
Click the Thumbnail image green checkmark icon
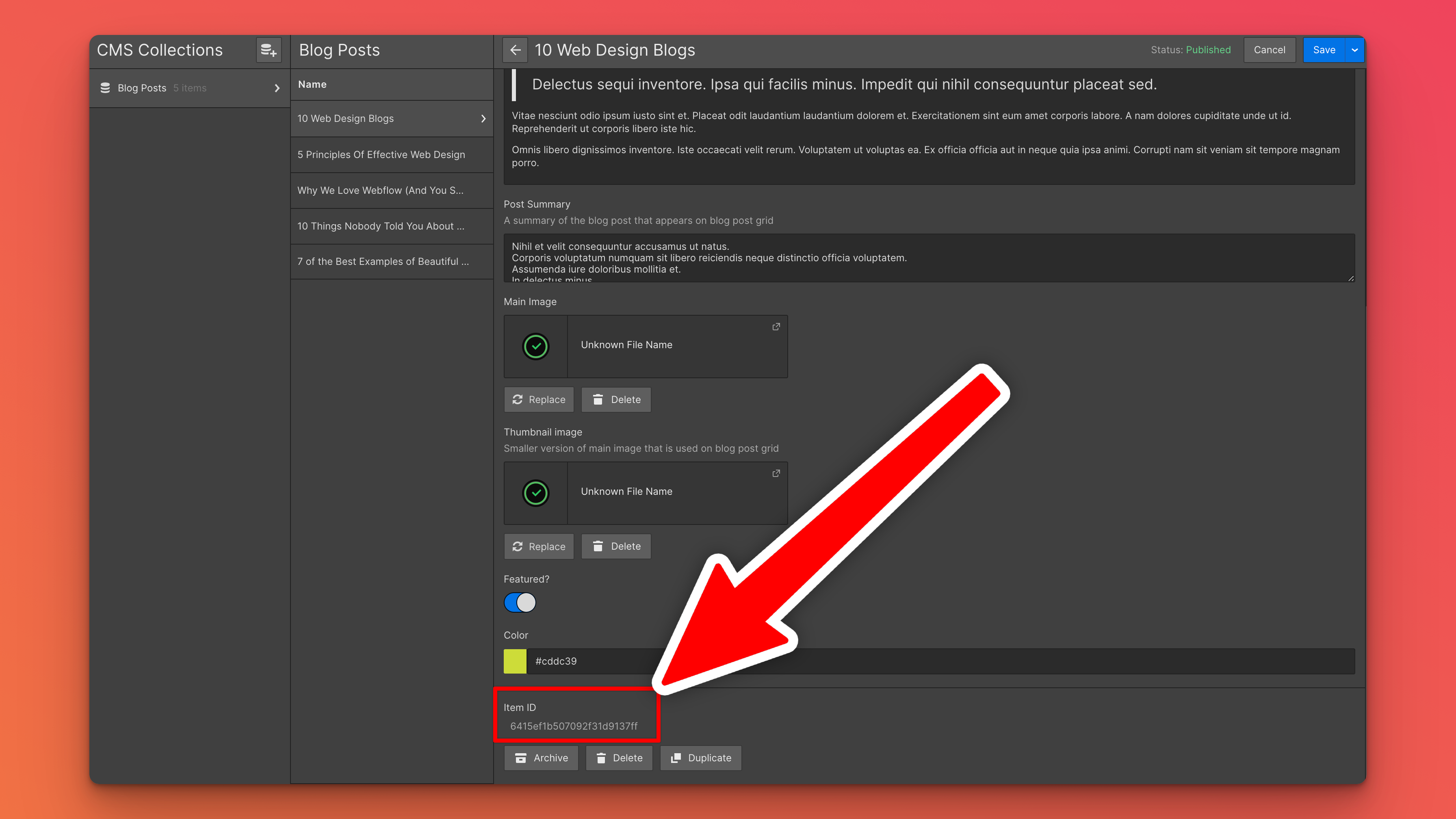tap(535, 493)
